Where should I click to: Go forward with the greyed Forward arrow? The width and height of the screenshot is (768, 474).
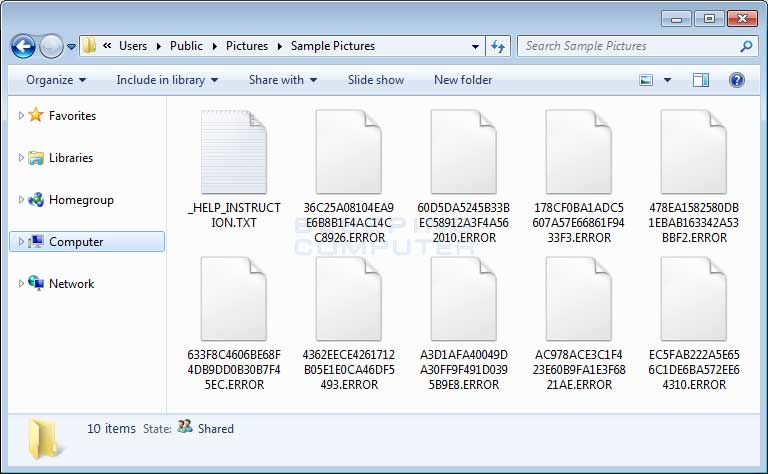click(51, 47)
